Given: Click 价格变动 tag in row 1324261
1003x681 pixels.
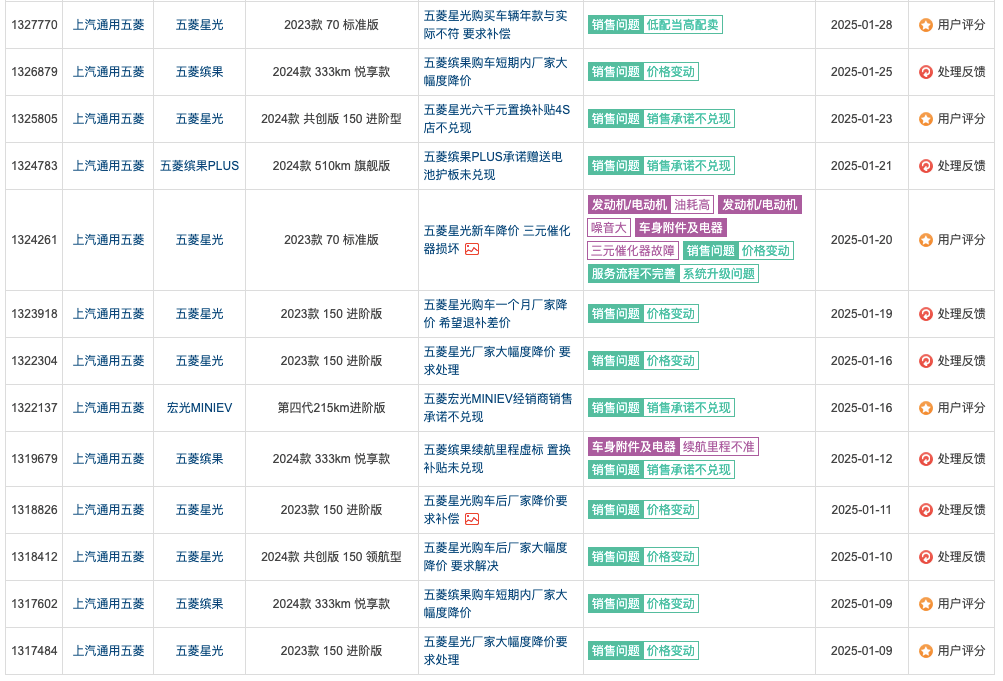Looking at the screenshot, I should click(766, 251).
